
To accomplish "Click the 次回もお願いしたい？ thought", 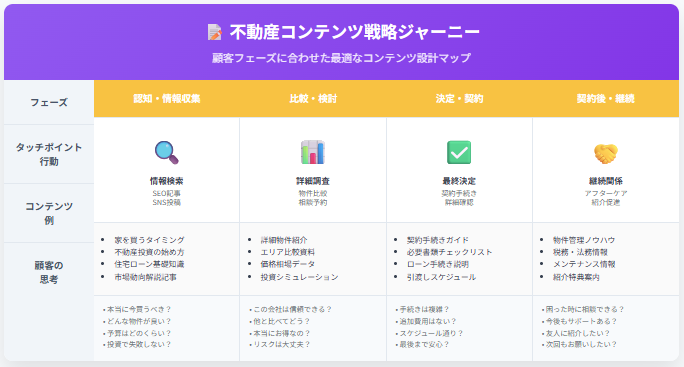I will [x=581, y=345].
